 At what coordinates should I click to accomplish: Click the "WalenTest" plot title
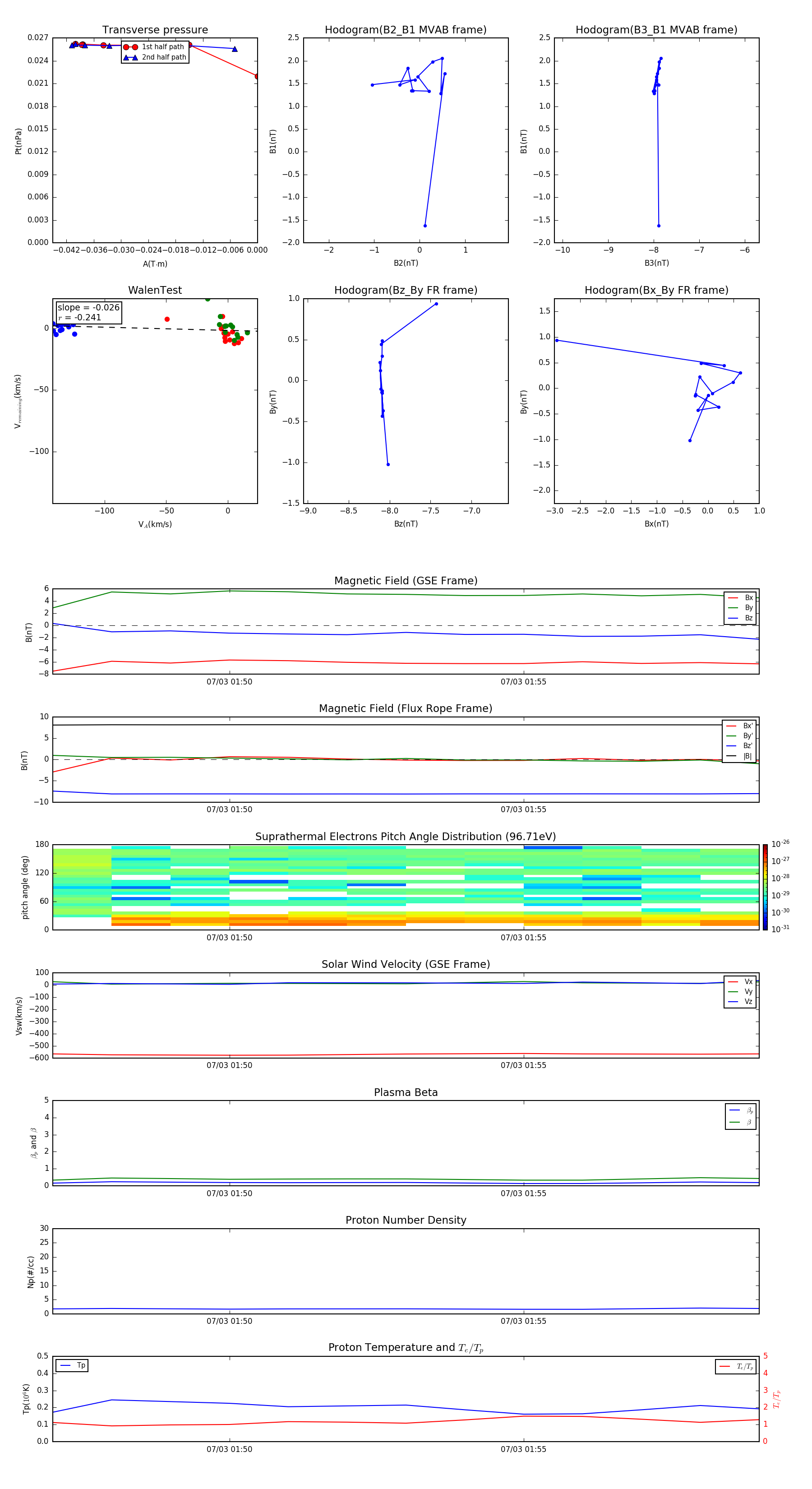pyautogui.click(x=155, y=290)
